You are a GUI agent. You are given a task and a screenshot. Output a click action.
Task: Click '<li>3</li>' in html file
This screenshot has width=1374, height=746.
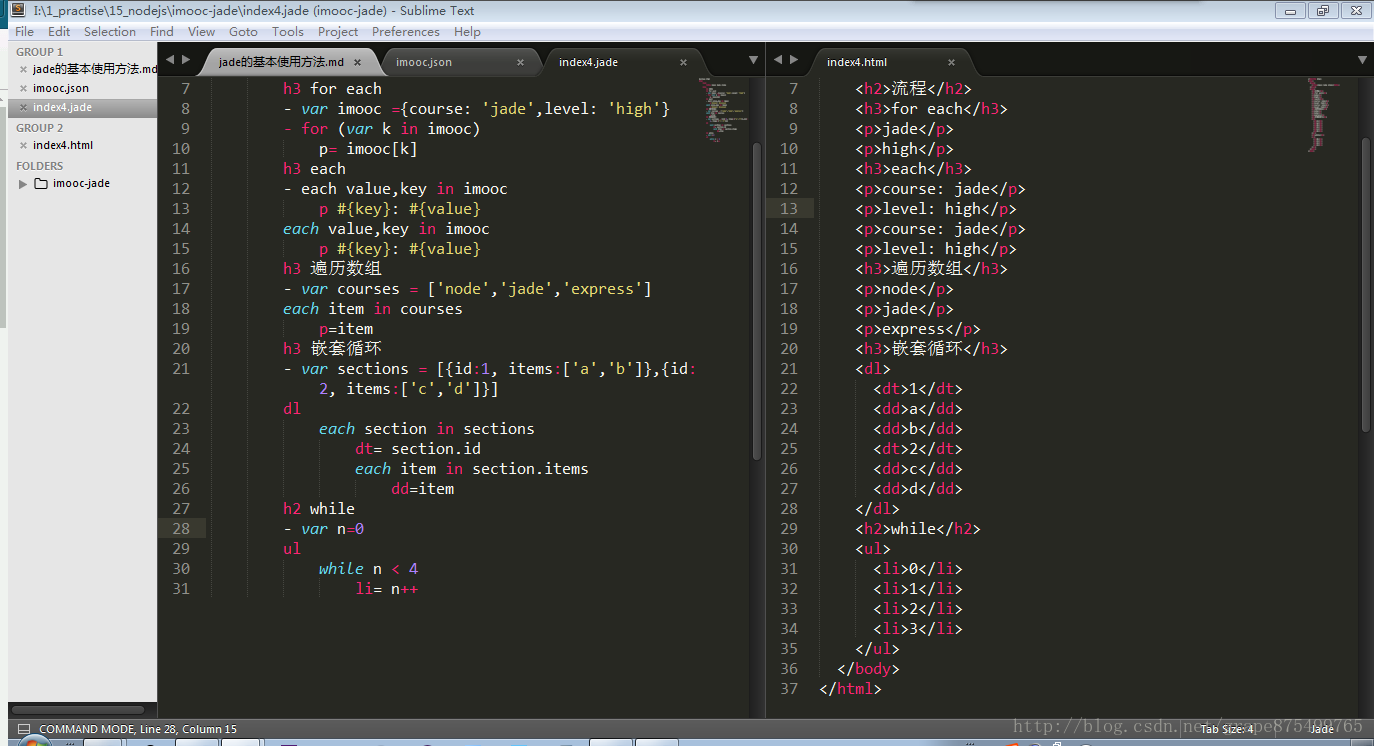tap(918, 629)
